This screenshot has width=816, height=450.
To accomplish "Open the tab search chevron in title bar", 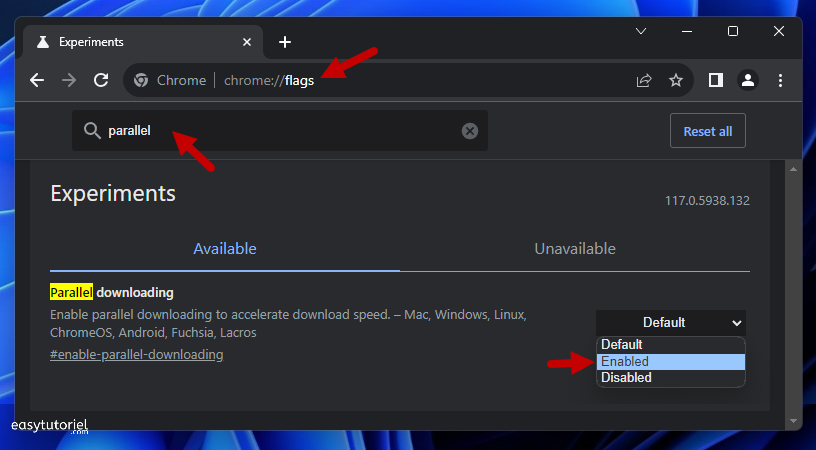I will pyautogui.click(x=641, y=31).
